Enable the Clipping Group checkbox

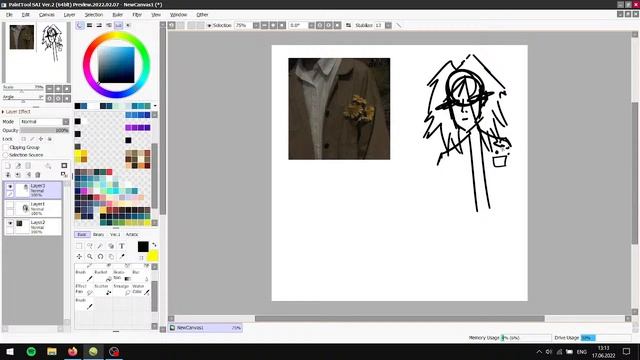point(6,147)
